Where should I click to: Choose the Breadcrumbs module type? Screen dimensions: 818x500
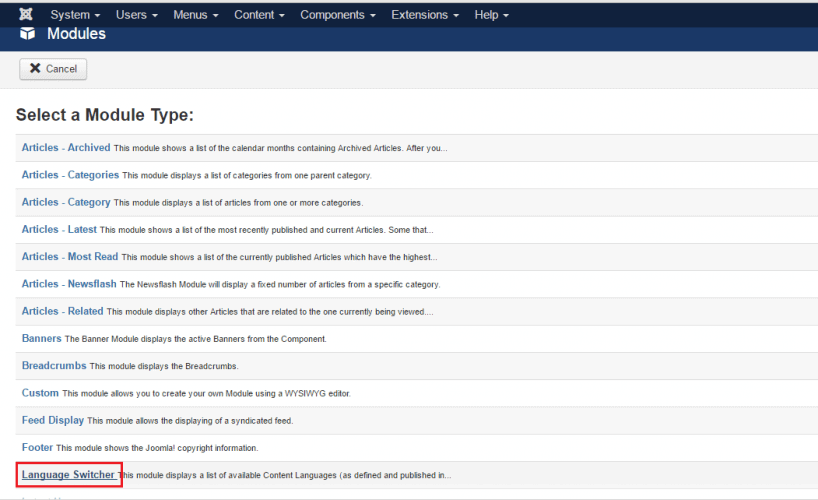pyautogui.click(x=54, y=365)
